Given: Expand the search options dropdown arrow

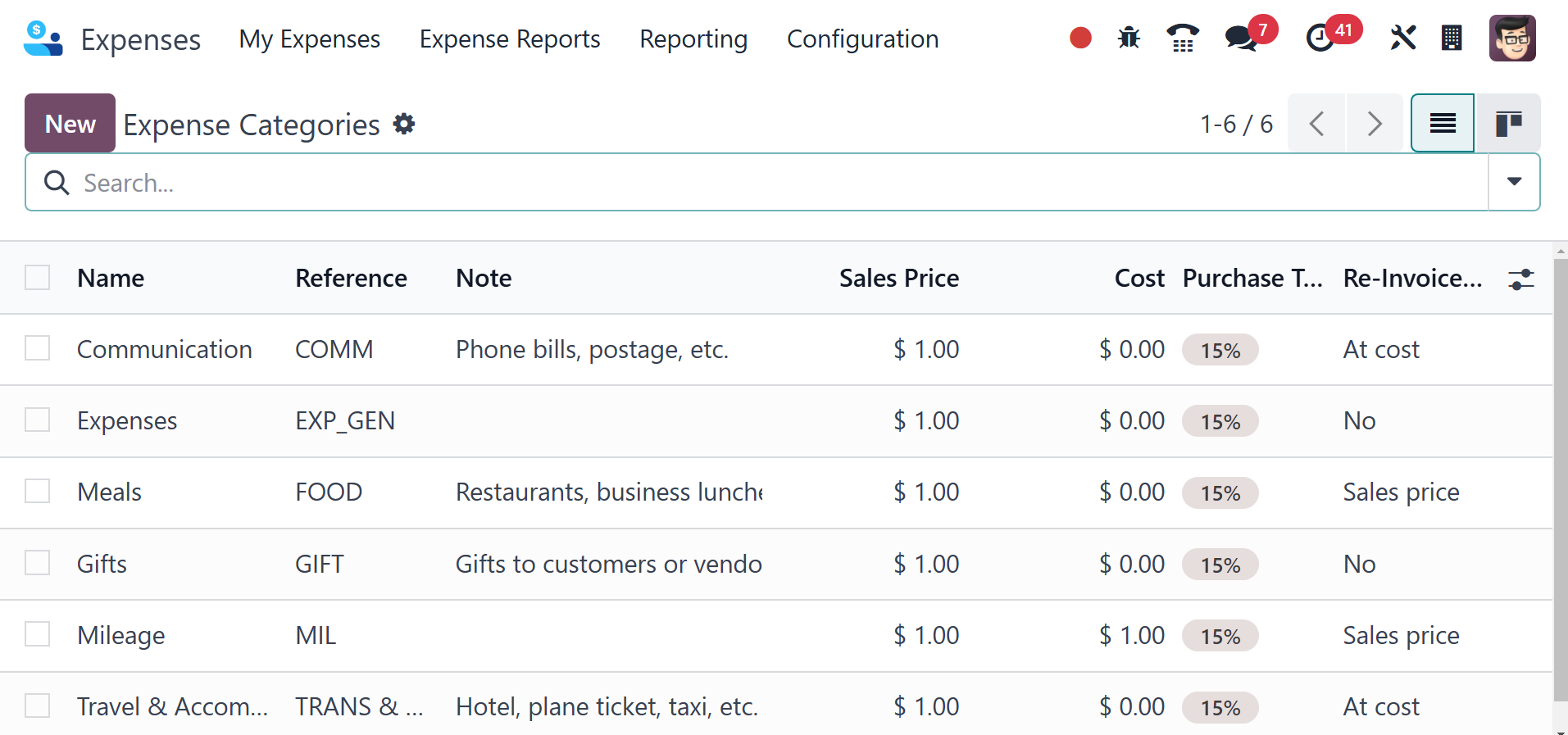Looking at the screenshot, I should click(1514, 182).
